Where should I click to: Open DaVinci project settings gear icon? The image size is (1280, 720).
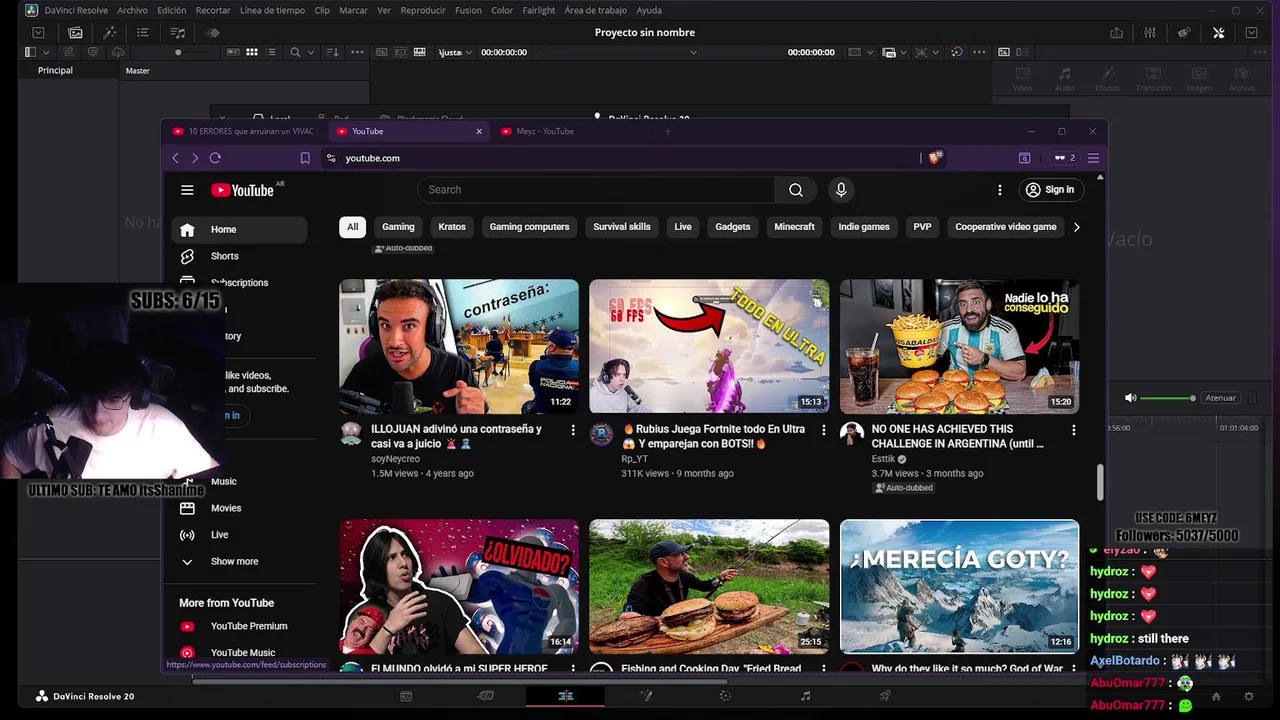(x=1248, y=696)
